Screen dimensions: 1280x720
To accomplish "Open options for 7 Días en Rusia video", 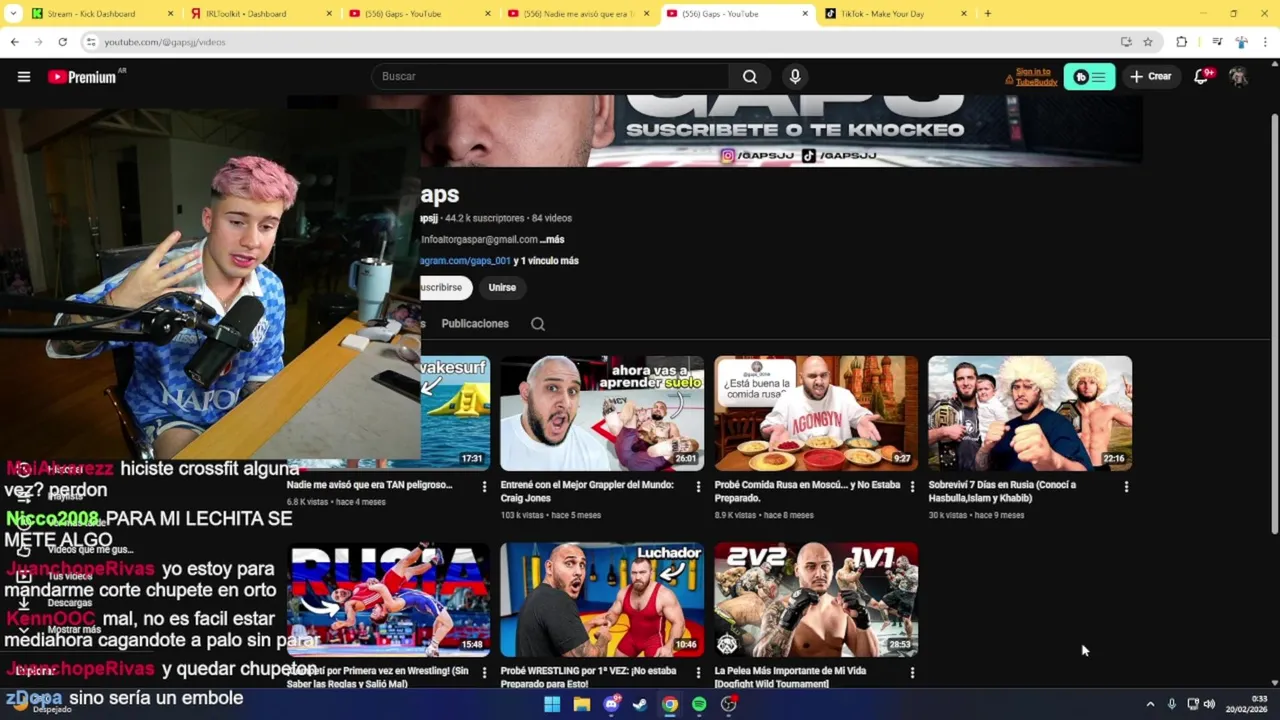I will [1126, 487].
